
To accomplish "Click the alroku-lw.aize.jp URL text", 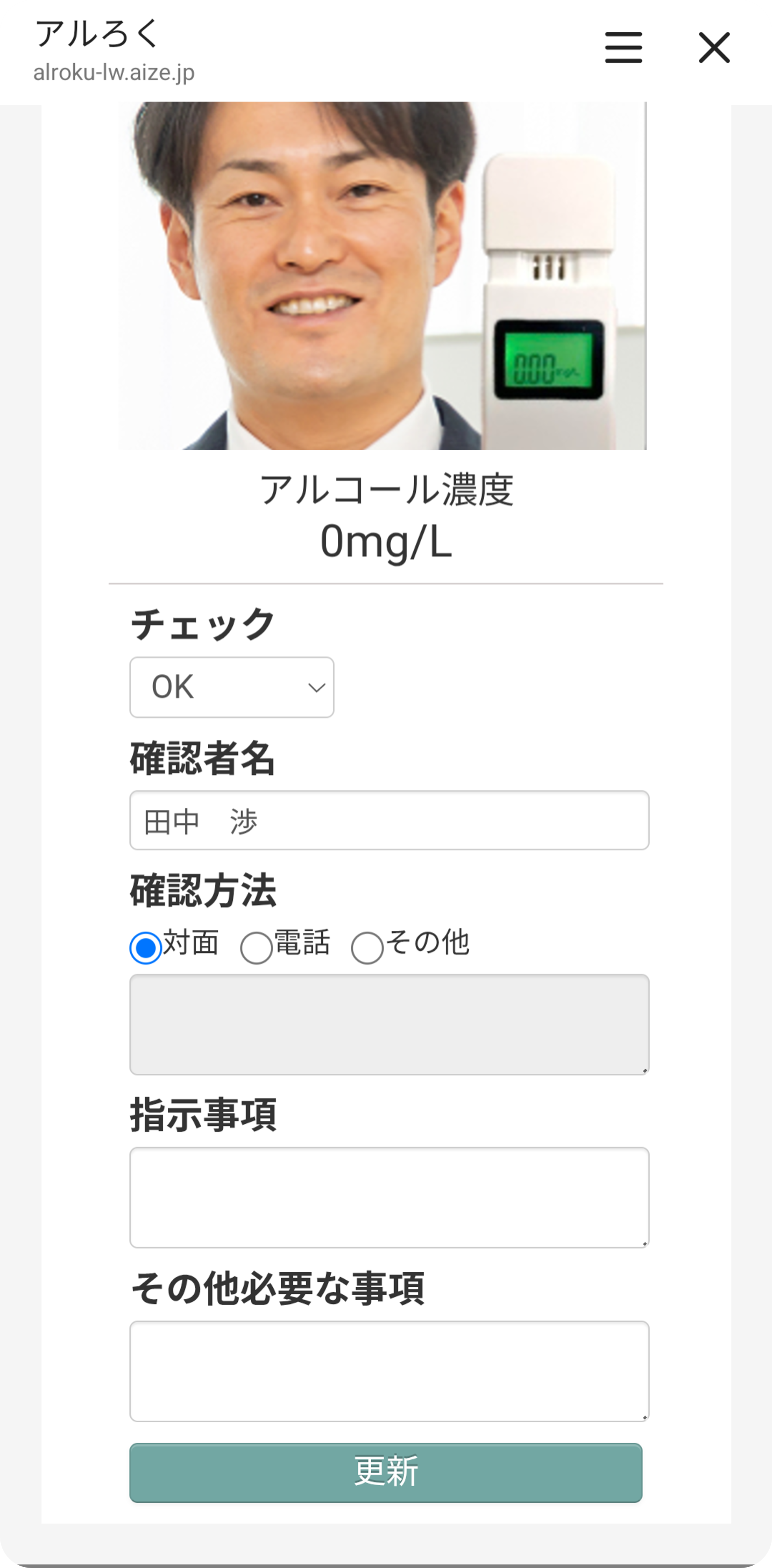I will coord(114,72).
